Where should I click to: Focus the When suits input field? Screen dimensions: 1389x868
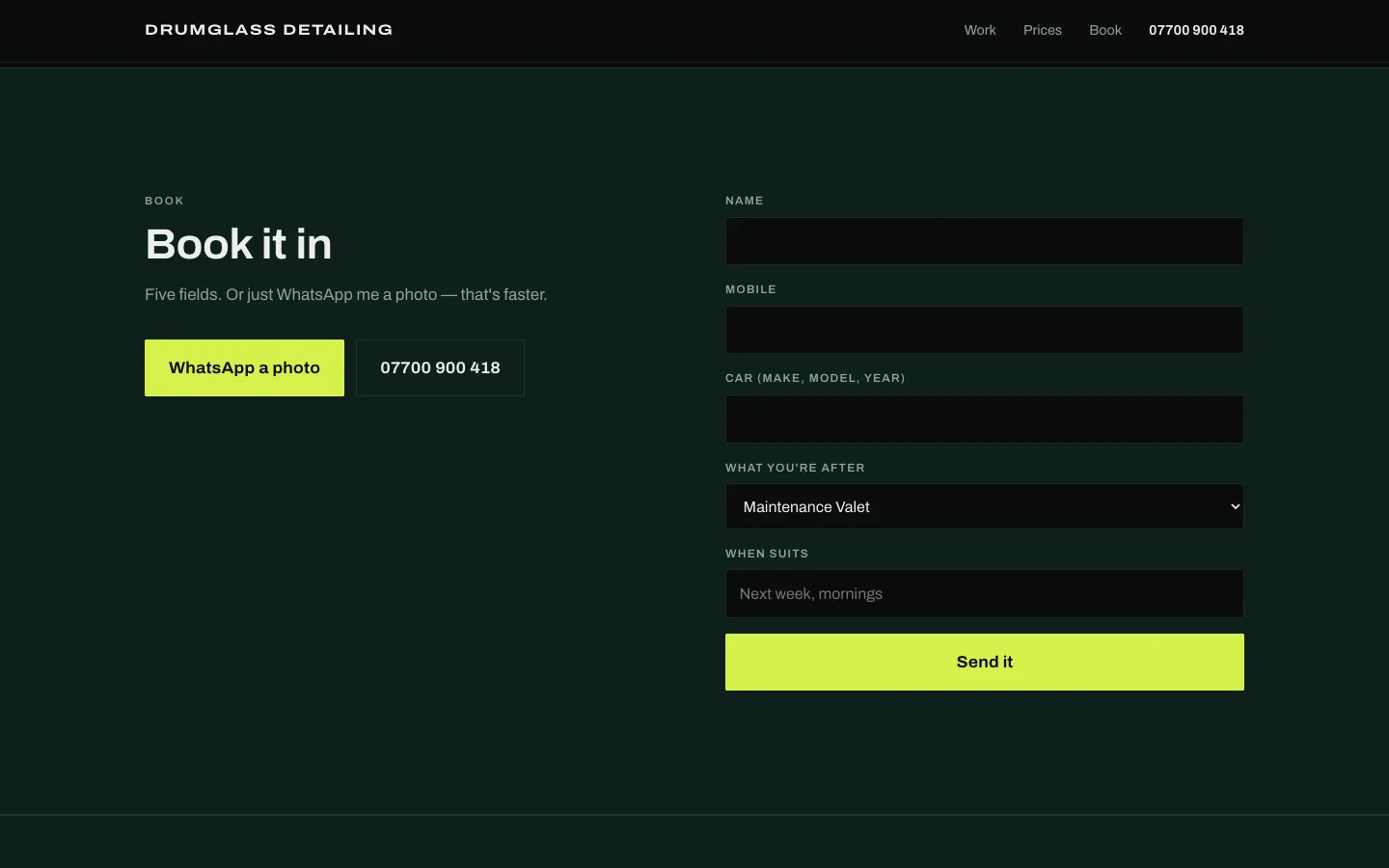(985, 594)
